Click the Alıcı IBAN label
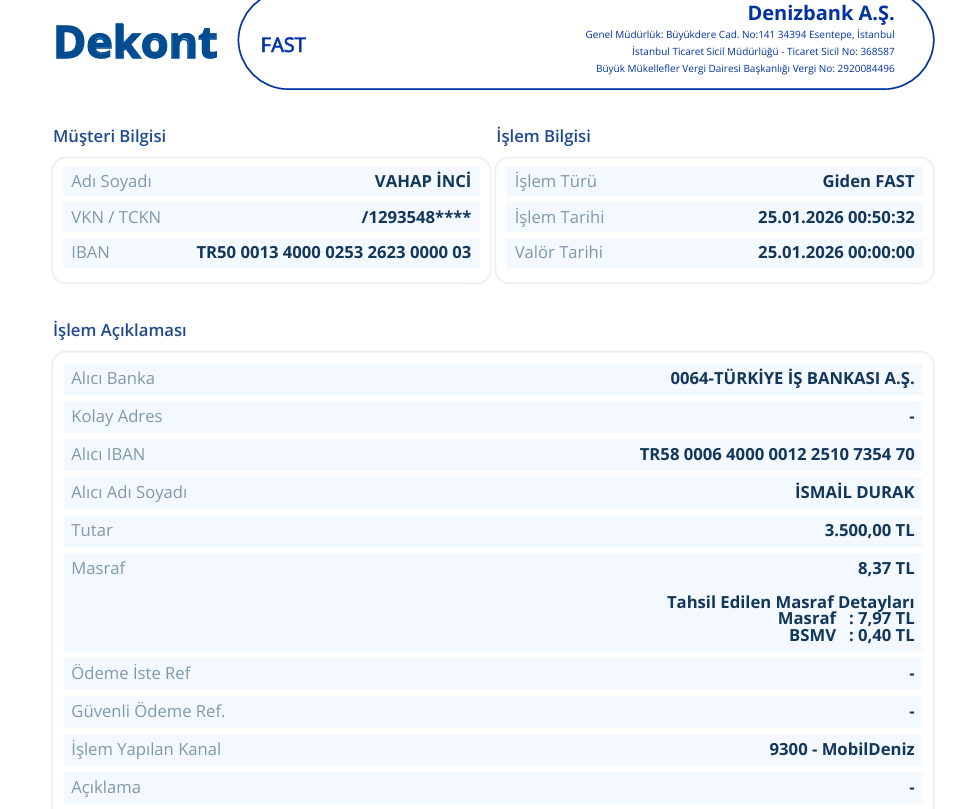957x809 pixels. click(x=108, y=455)
